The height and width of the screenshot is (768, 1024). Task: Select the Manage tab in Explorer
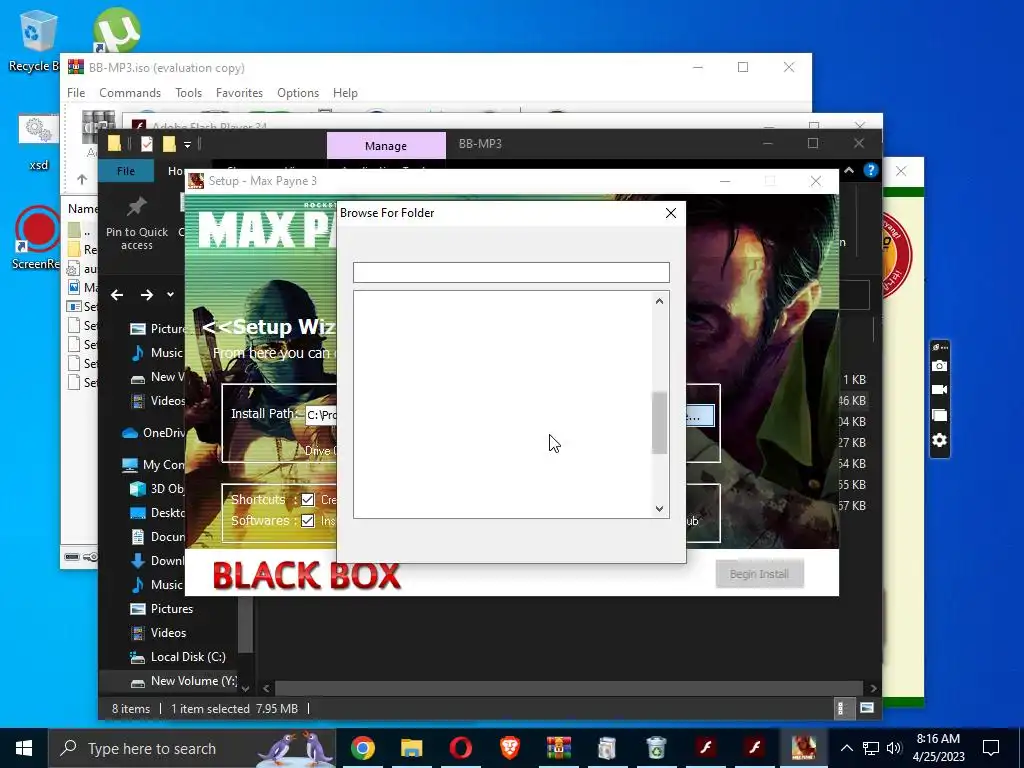tap(386, 146)
